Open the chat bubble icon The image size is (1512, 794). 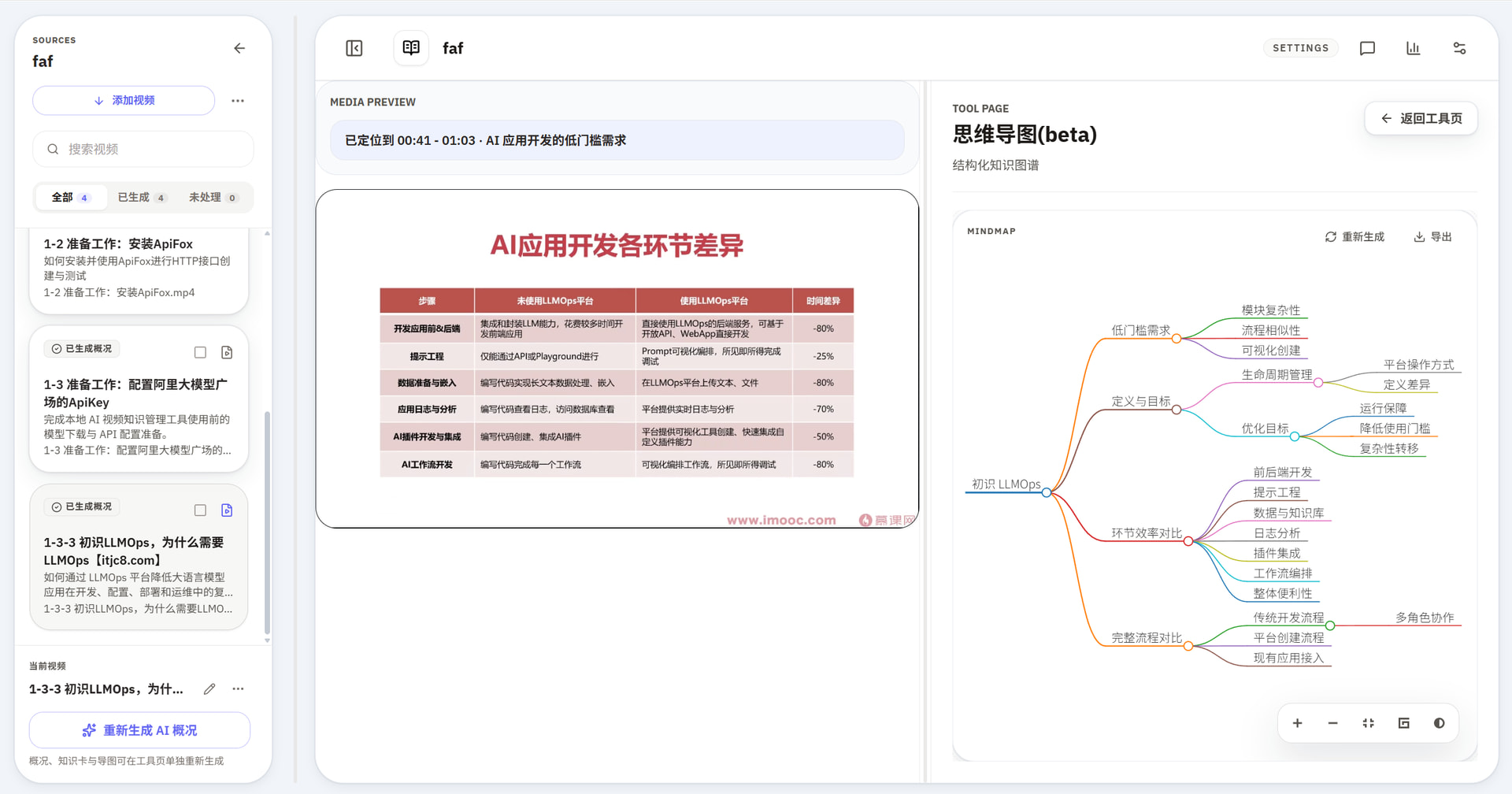click(x=1368, y=49)
